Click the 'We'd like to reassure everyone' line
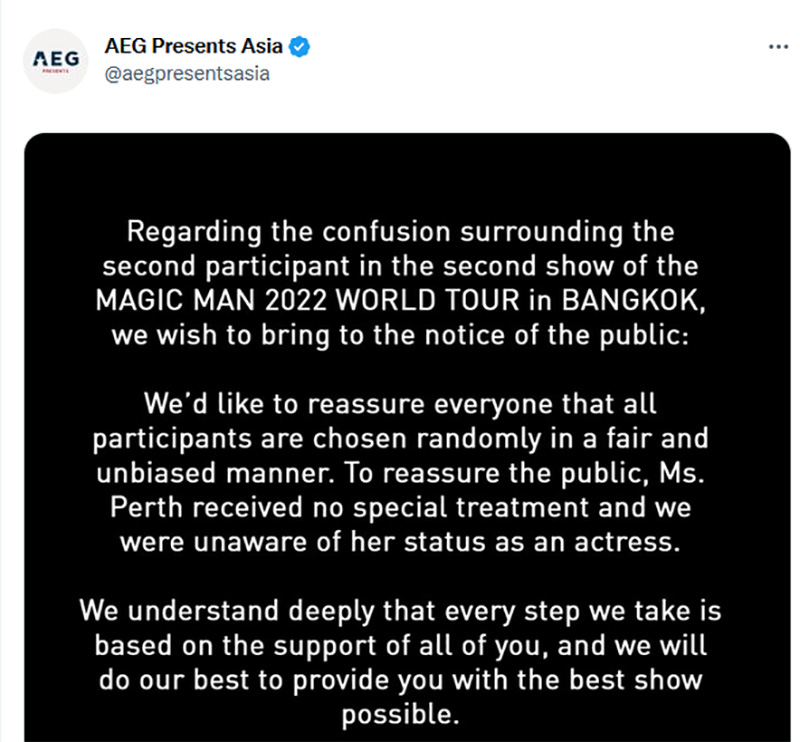The image size is (800, 742). (400, 406)
